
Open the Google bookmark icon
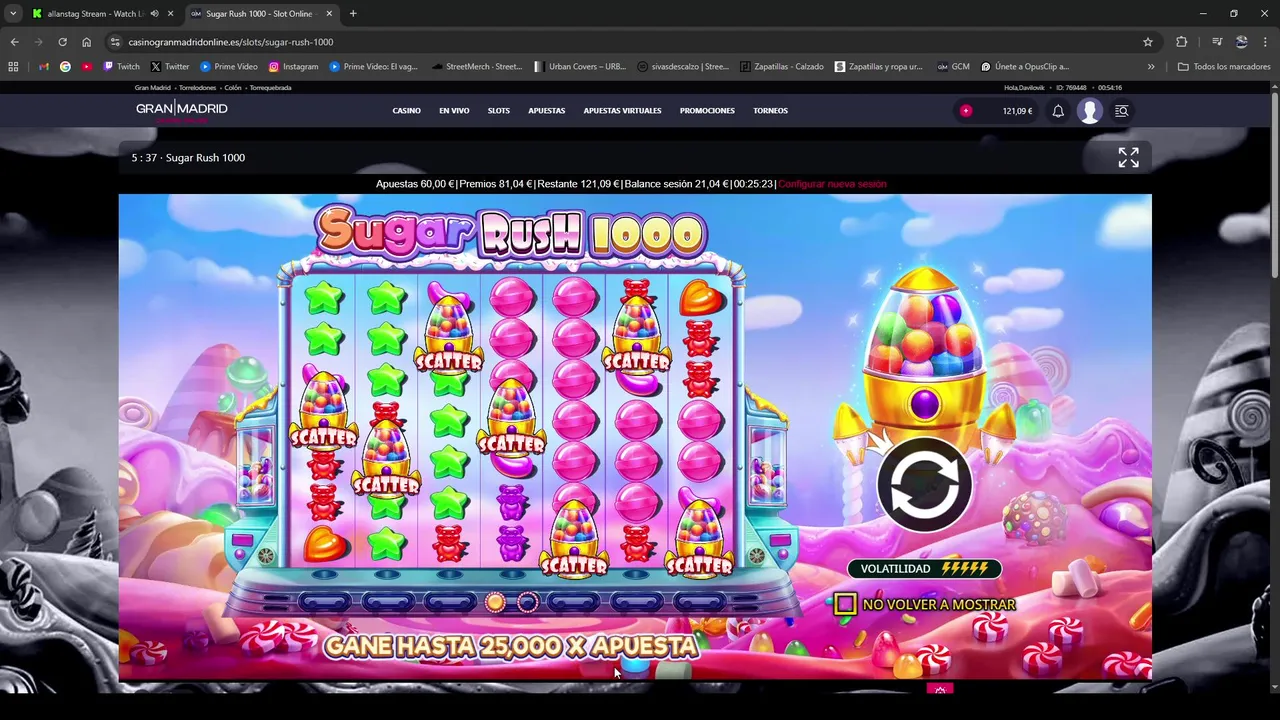click(x=65, y=67)
